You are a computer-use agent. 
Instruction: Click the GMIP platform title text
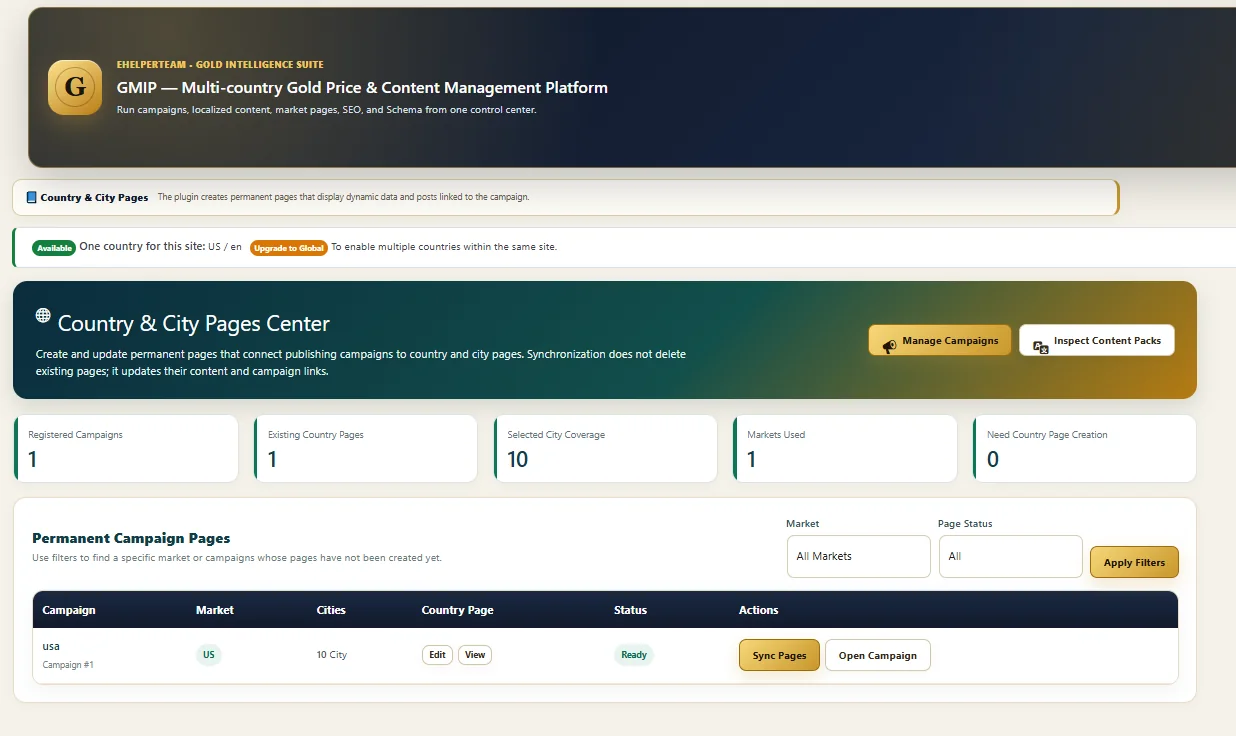(x=362, y=88)
